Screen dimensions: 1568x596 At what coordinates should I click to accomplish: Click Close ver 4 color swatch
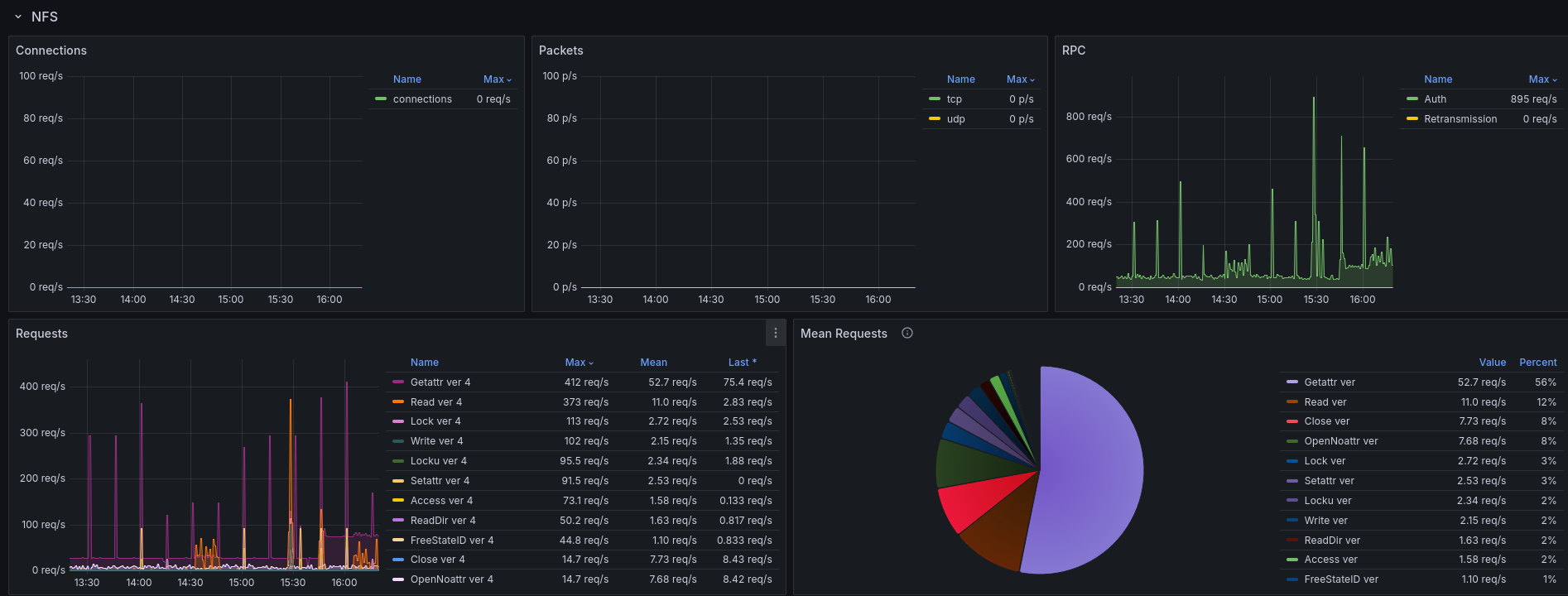[398, 560]
